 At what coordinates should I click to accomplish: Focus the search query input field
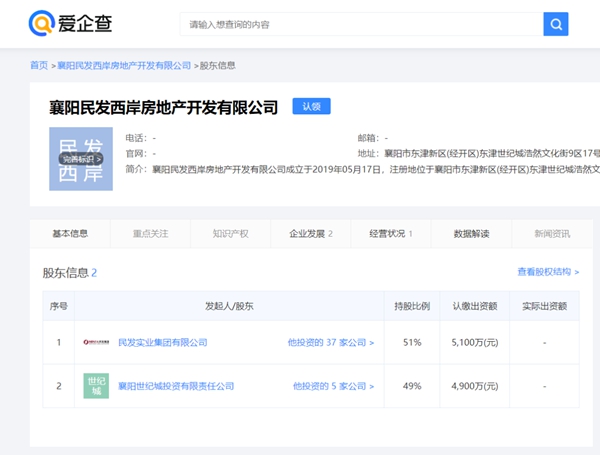click(362, 24)
